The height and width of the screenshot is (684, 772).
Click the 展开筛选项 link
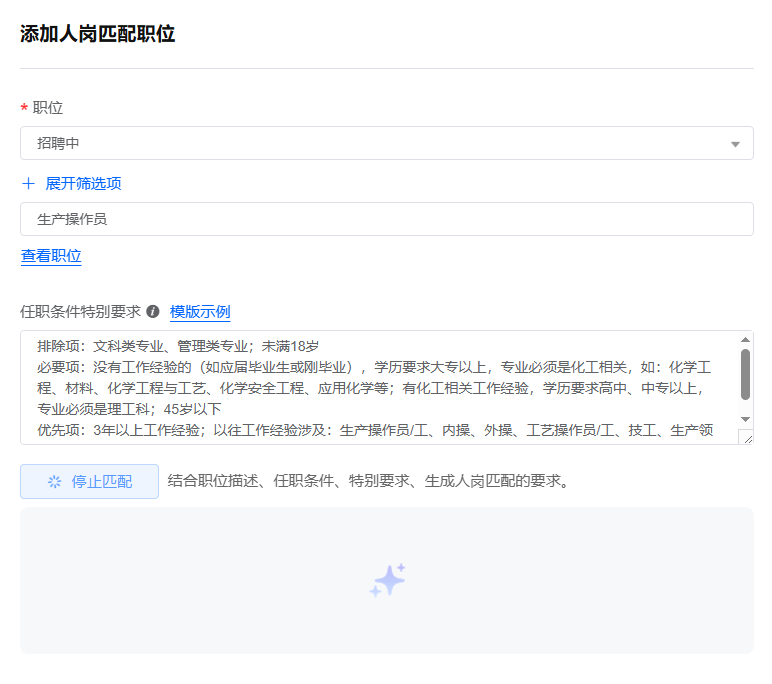click(83, 184)
